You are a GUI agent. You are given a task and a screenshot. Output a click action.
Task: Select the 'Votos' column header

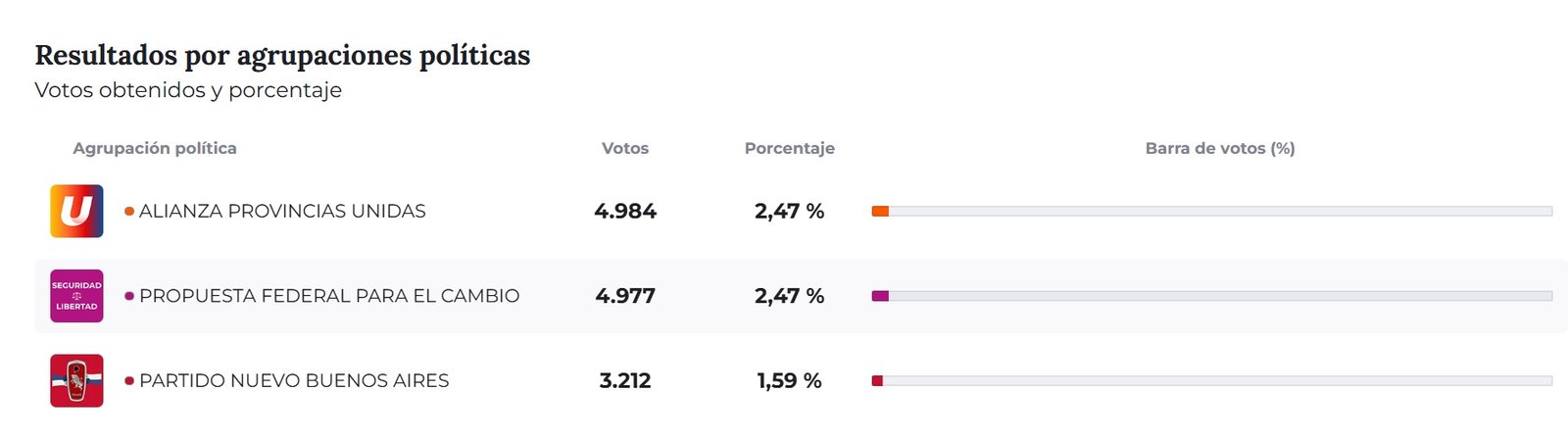tap(625, 148)
